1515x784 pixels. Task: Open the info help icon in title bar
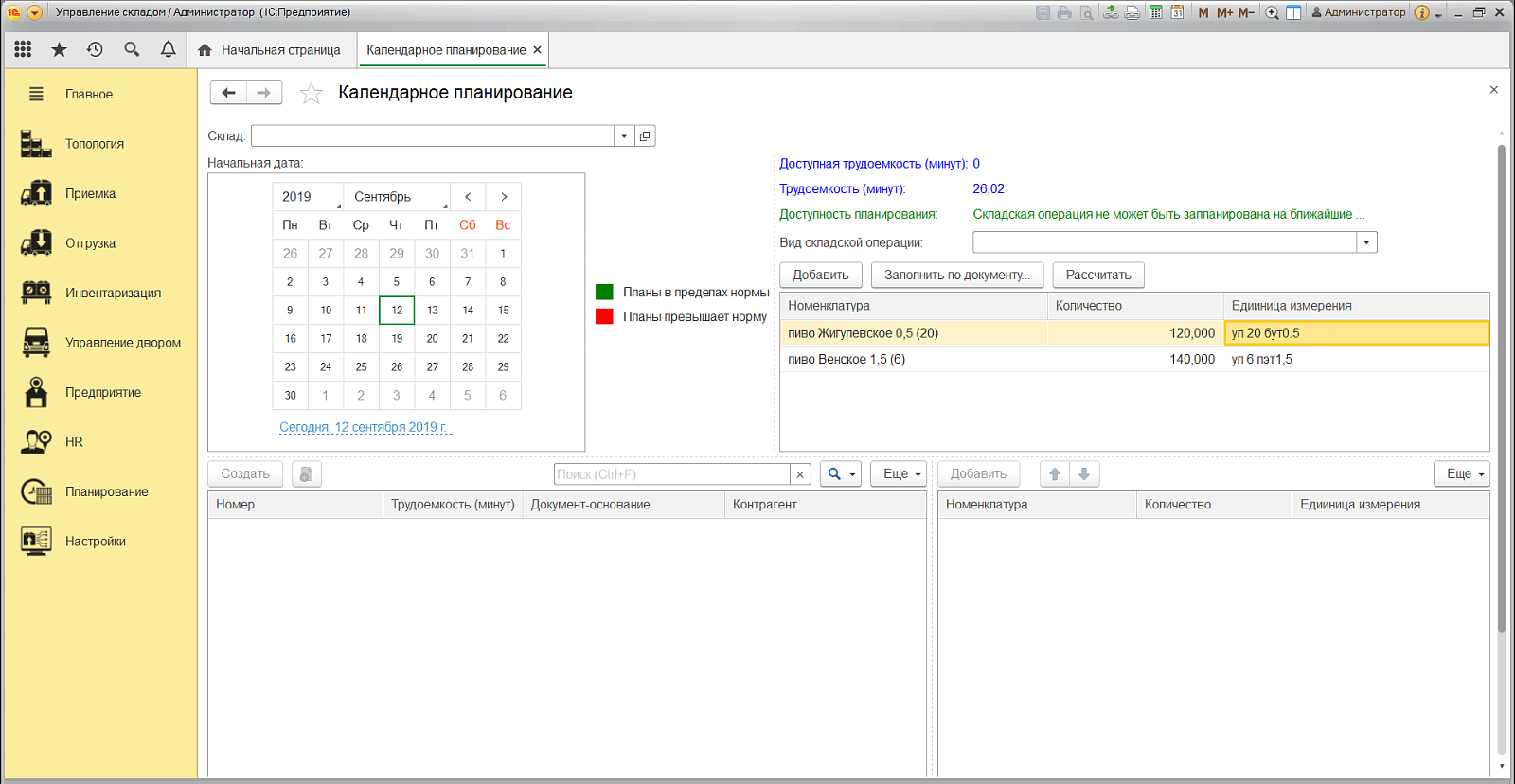coord(1421,12)
